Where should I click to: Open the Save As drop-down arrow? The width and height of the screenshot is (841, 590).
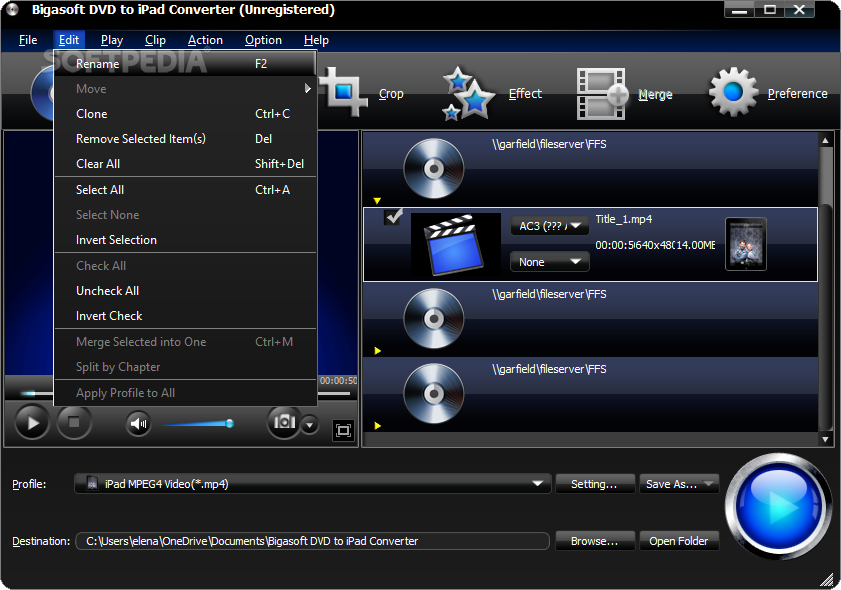709,484
